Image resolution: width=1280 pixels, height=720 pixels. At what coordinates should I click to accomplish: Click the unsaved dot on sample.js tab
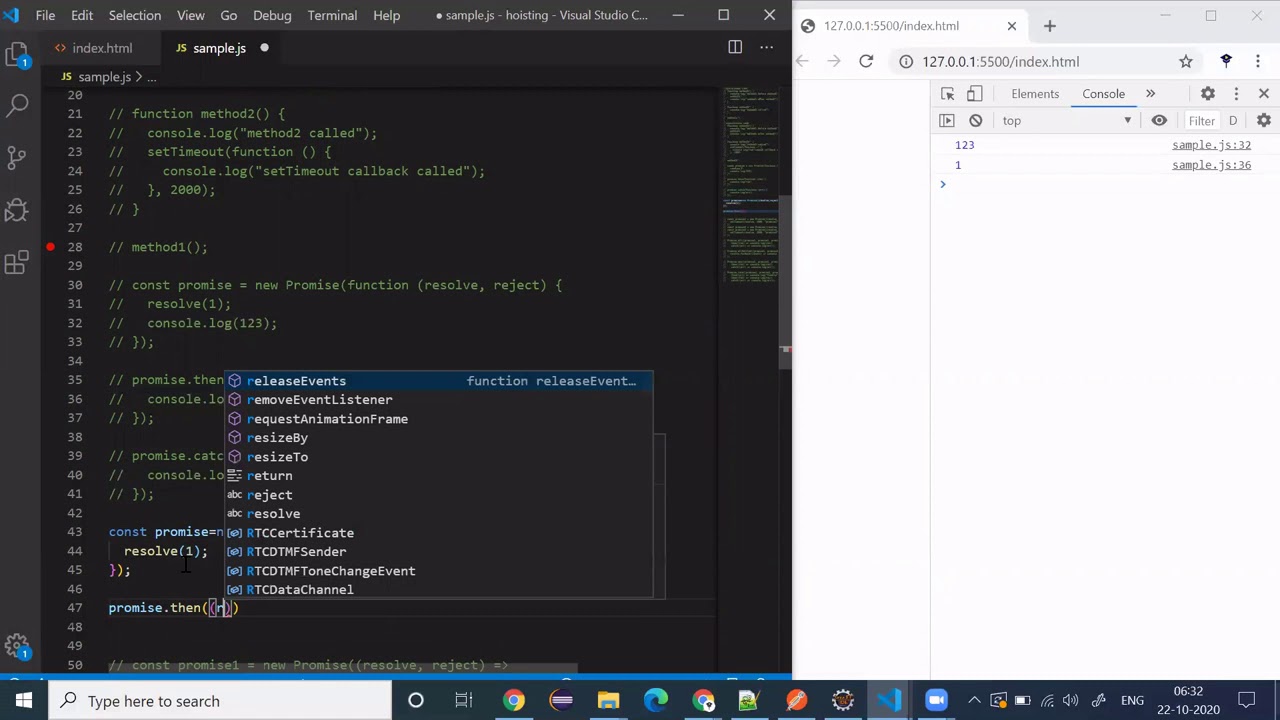pos(264,48)
